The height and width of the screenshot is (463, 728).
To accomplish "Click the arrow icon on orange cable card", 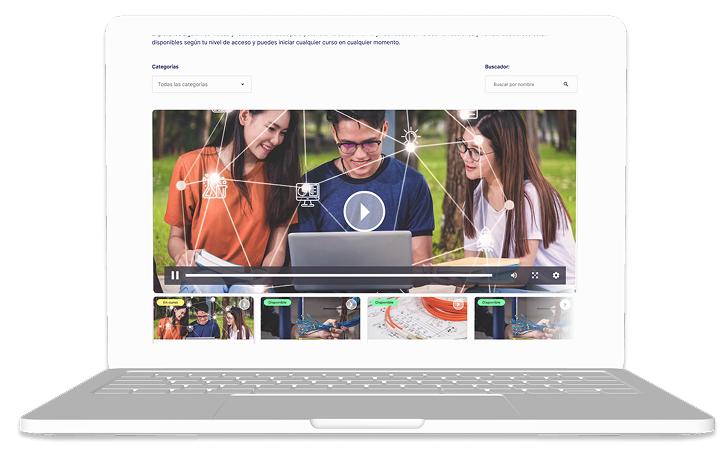I will pos(458,304).
